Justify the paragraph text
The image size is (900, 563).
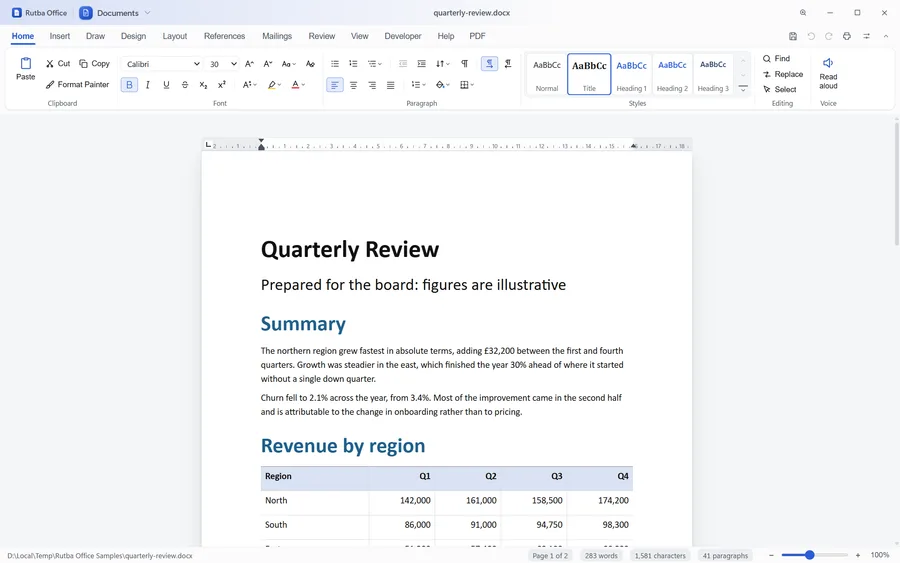point(390,85)
